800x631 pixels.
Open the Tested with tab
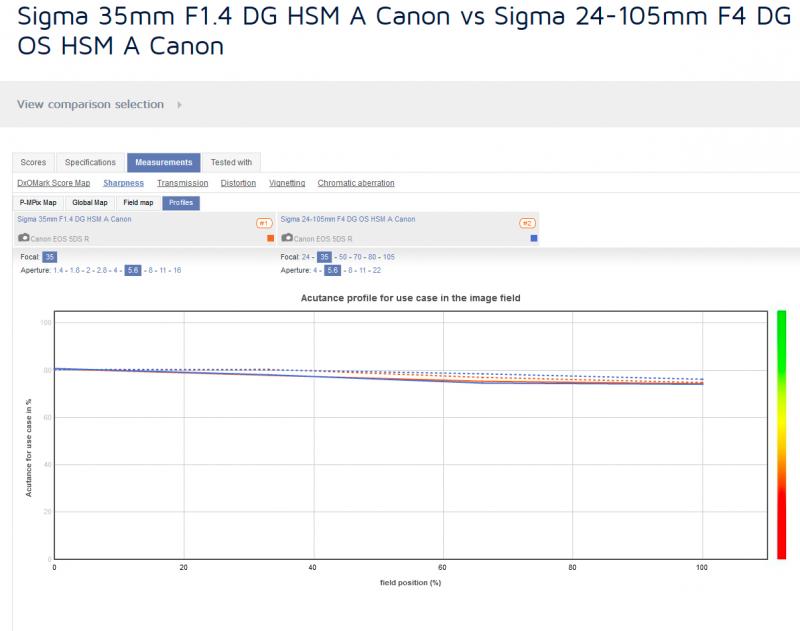tap(231, 162)
